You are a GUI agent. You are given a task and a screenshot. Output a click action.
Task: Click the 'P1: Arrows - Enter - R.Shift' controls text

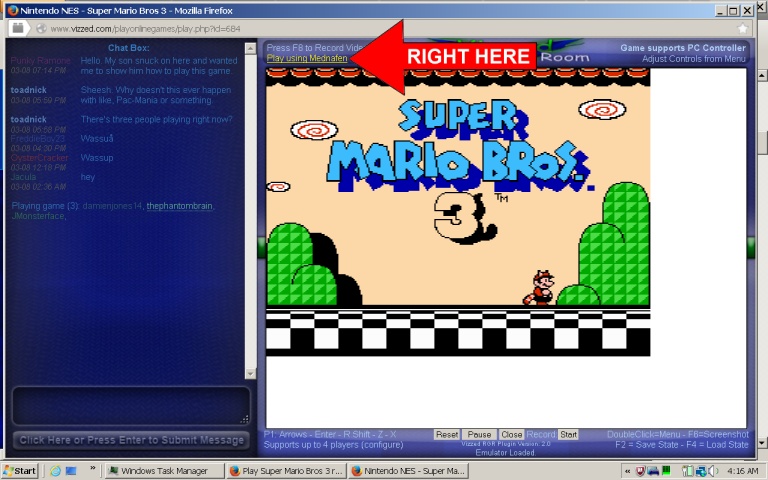tap(330, 434)
